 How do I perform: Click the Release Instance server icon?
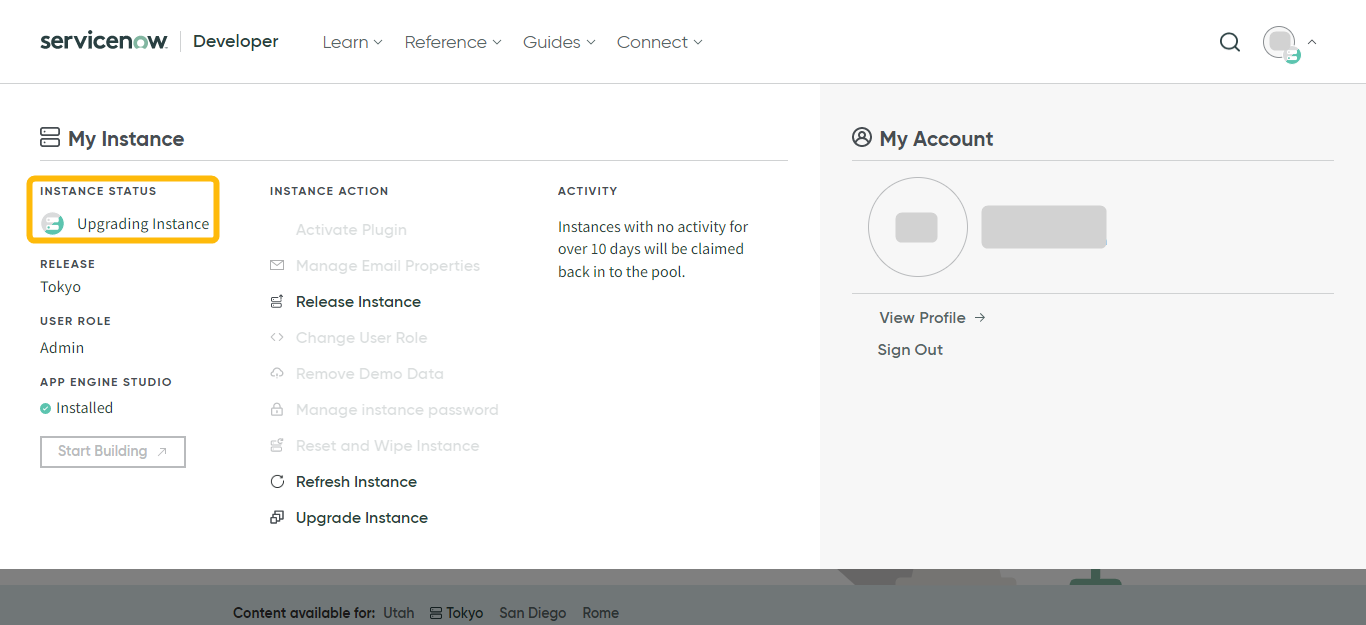tap(277, 301)
